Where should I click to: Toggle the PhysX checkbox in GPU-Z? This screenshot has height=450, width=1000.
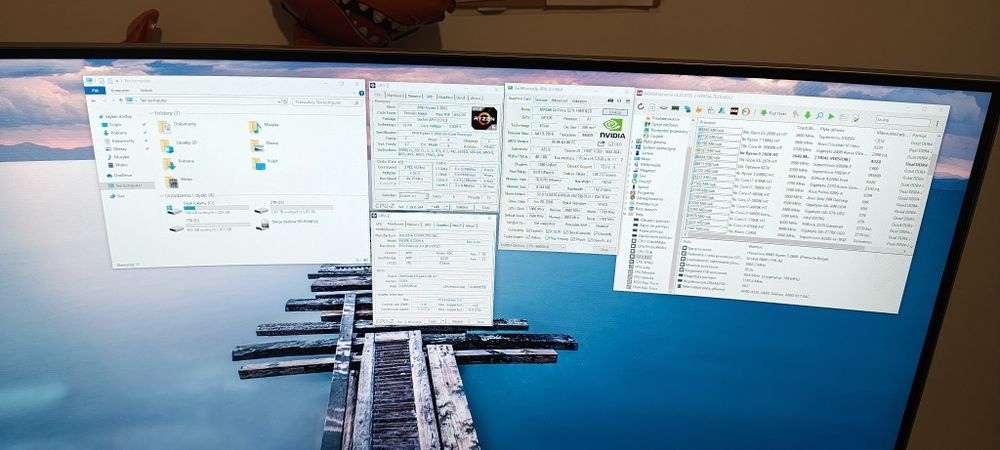pyautogui.click(x=570, y=239)
